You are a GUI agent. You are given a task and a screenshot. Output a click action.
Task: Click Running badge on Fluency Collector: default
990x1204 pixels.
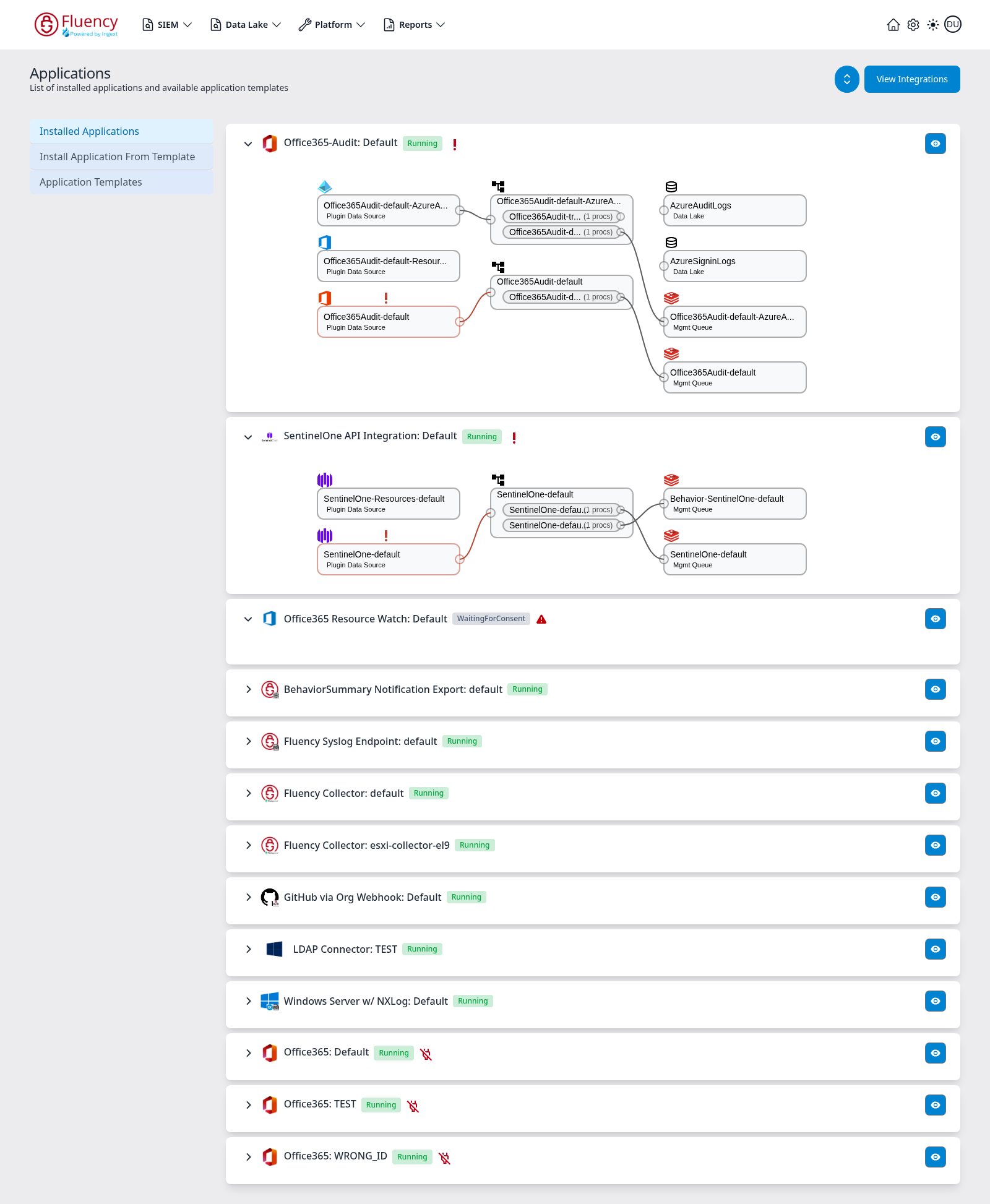(x=429, y=793)
